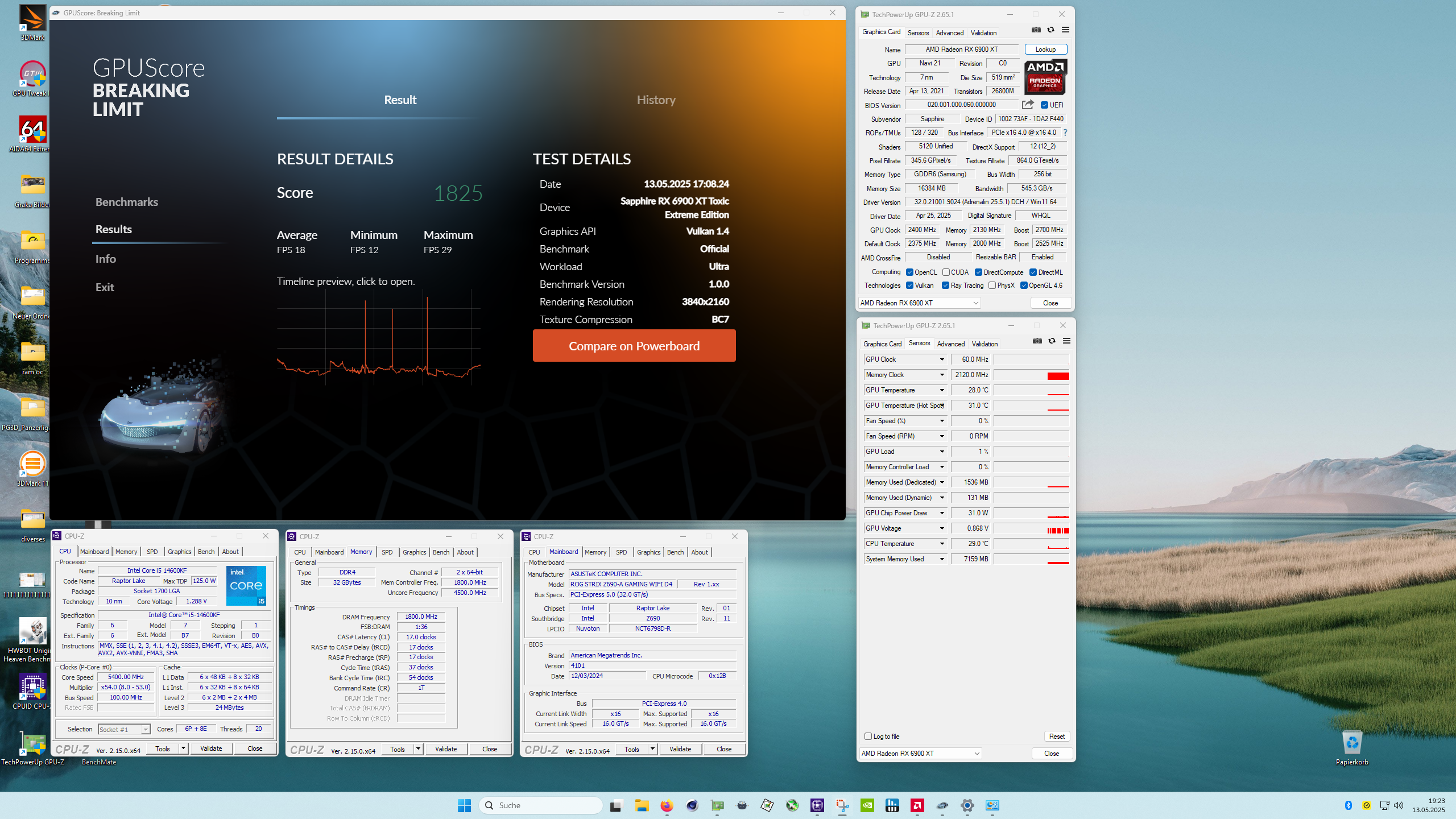Select the Papierkorb recycle bin icon

(1352, 747)
